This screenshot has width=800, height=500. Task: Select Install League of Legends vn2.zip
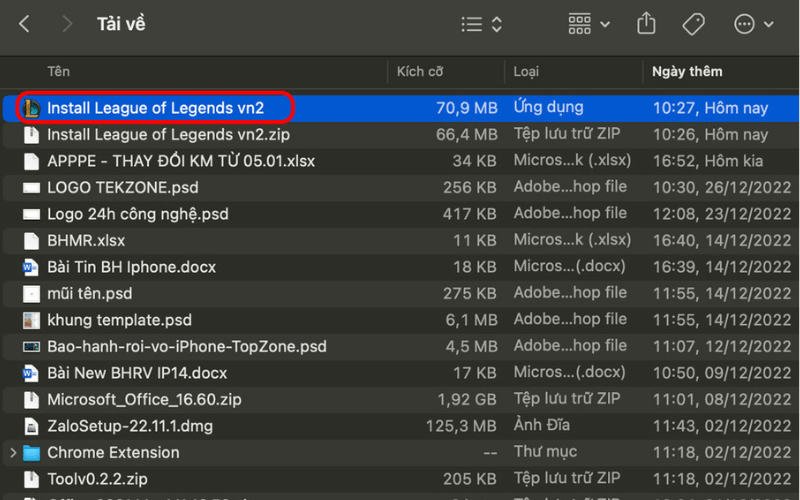[168, 135]
